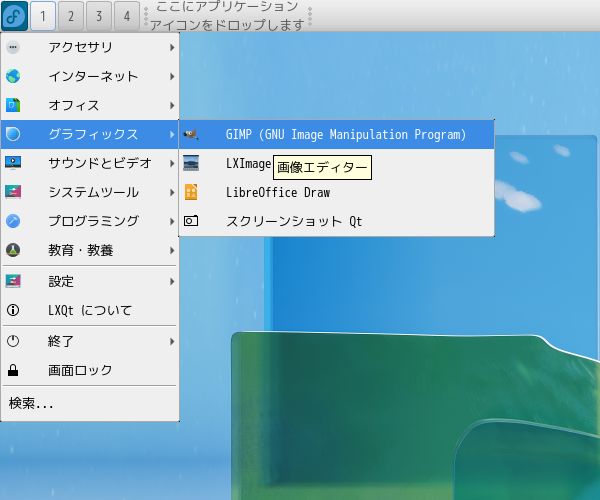Click LXQt について entry

click(90, 310)
